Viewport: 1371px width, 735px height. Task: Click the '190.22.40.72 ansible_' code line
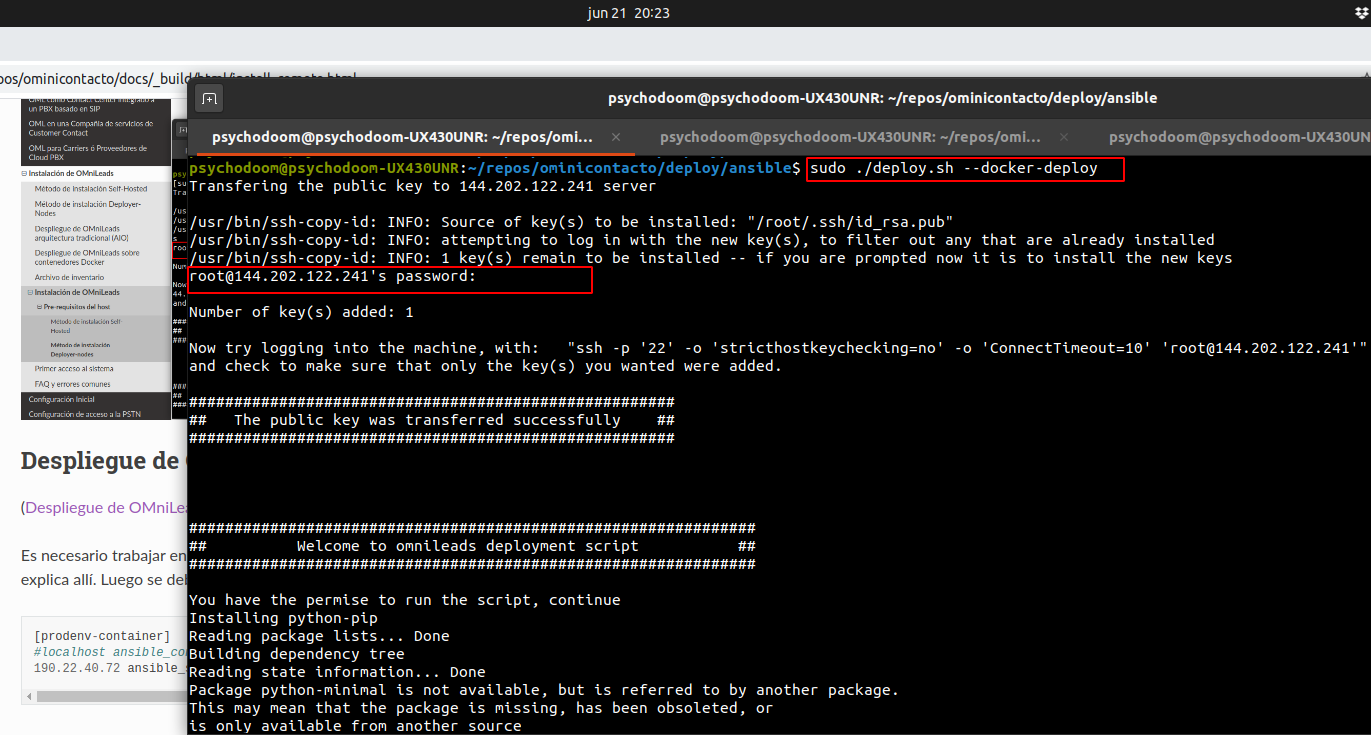coord(110,668)
